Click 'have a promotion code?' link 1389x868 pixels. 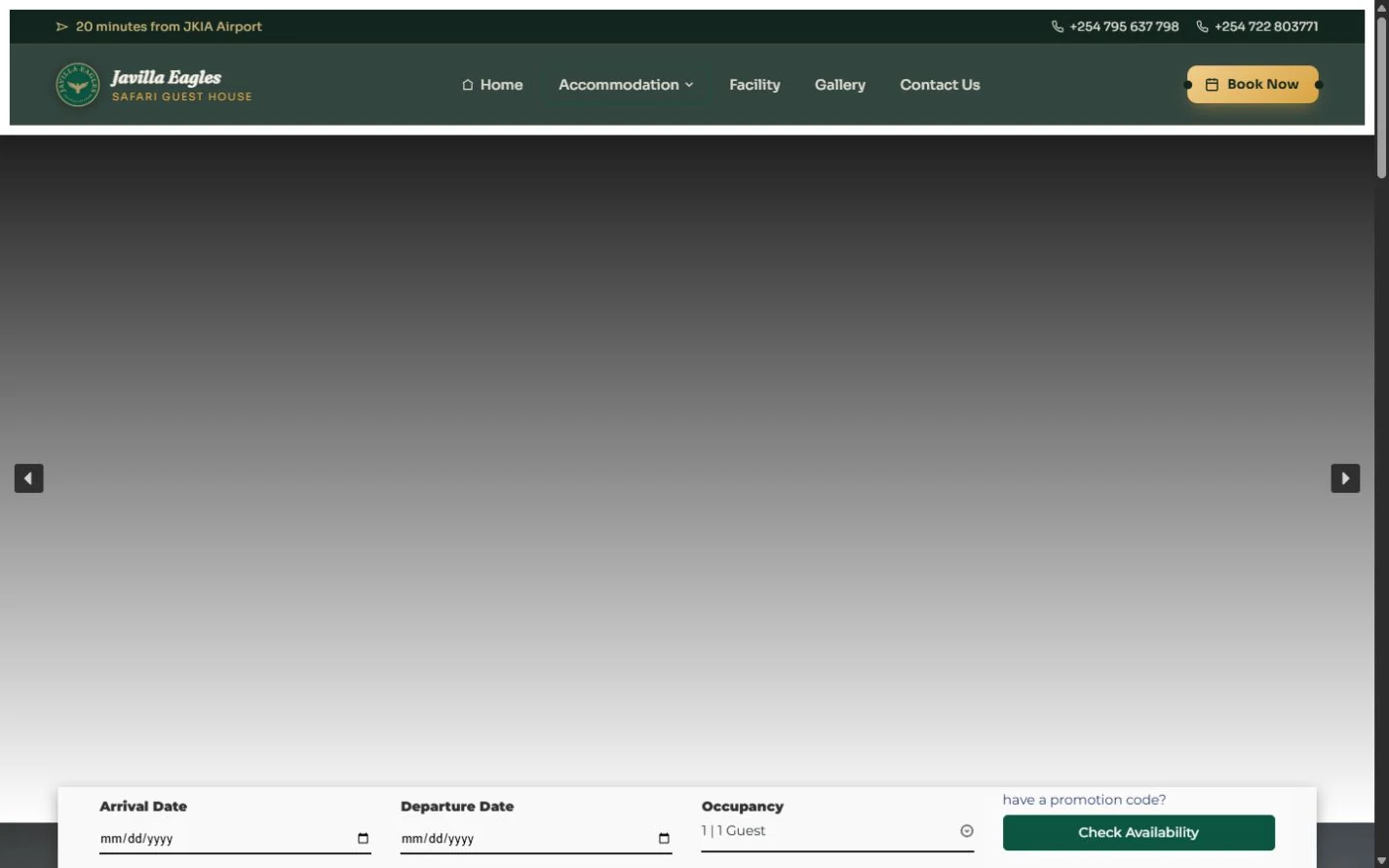pyautogui.click(x=1084, y=800)
